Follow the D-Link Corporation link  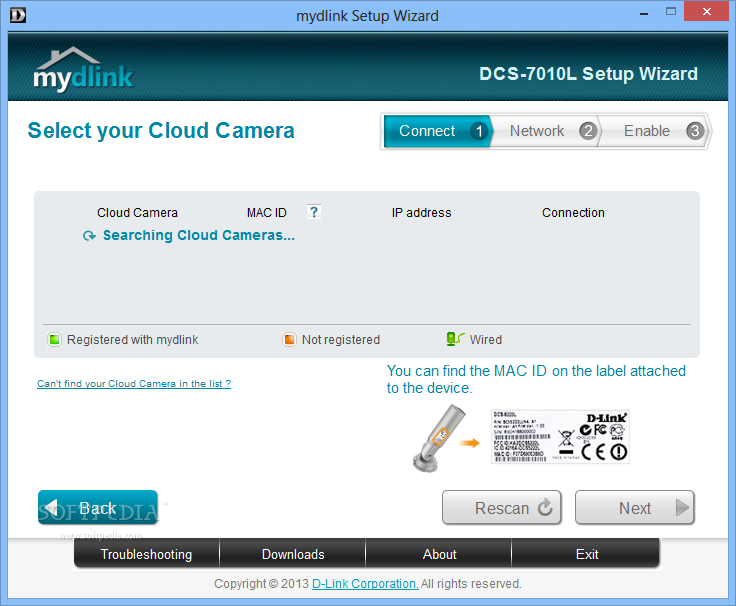tap(365, 583)
